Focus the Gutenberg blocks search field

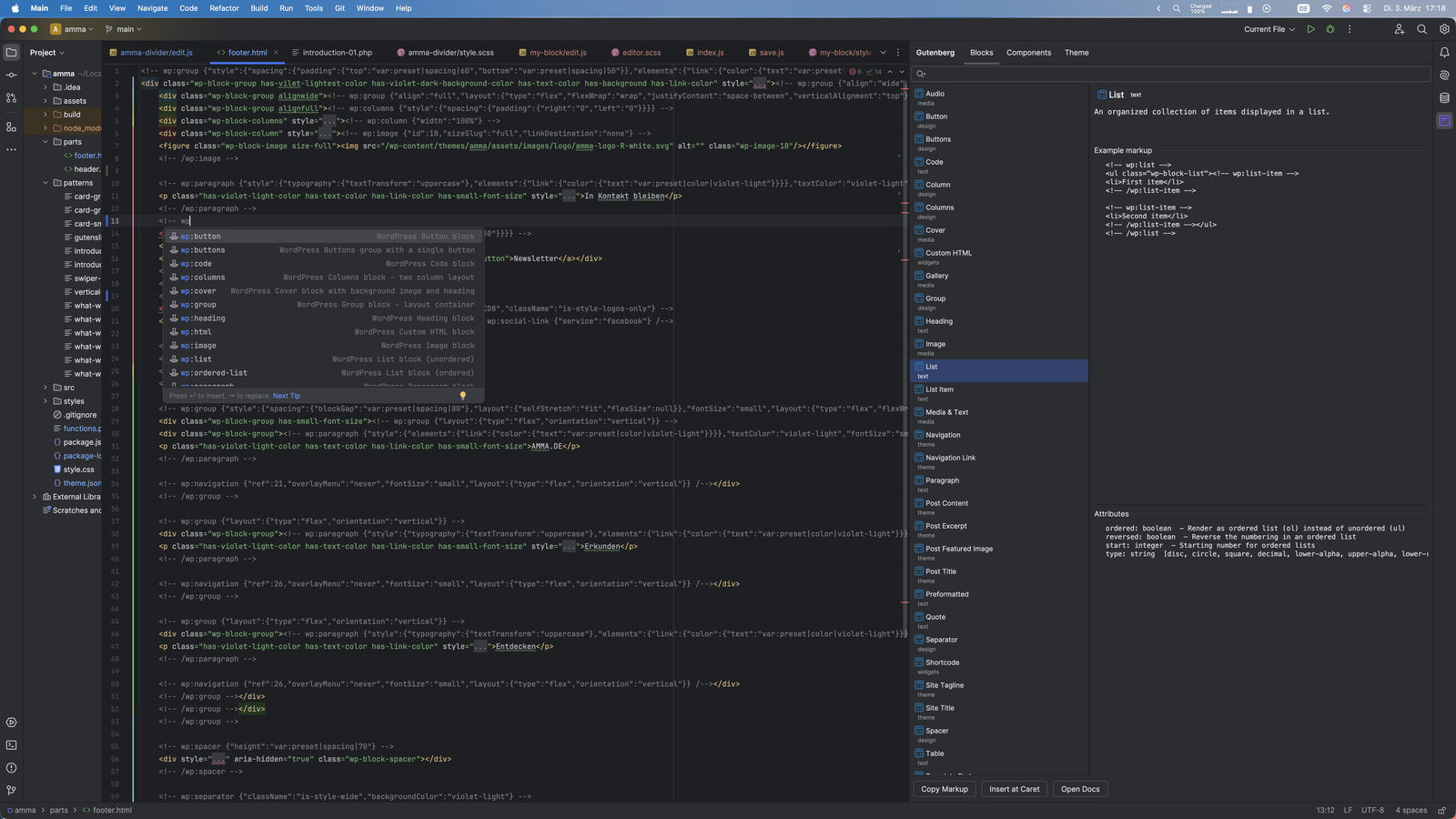1172,74
